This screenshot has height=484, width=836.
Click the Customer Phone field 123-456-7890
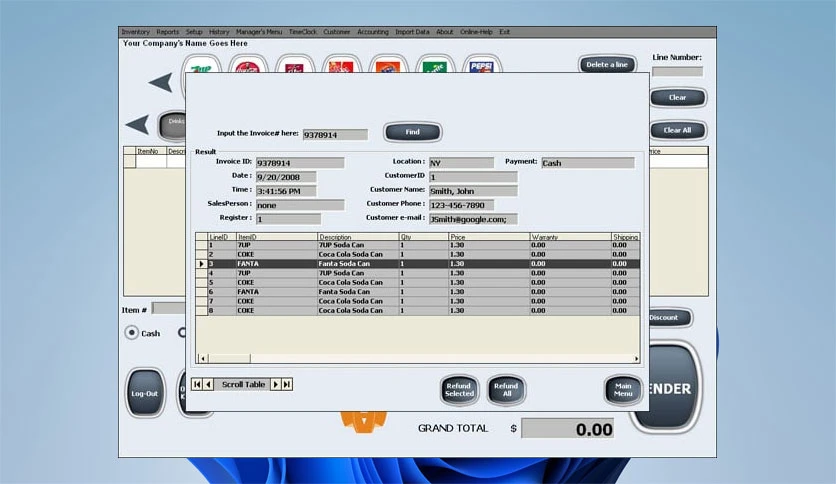click(x=462, y=205)
